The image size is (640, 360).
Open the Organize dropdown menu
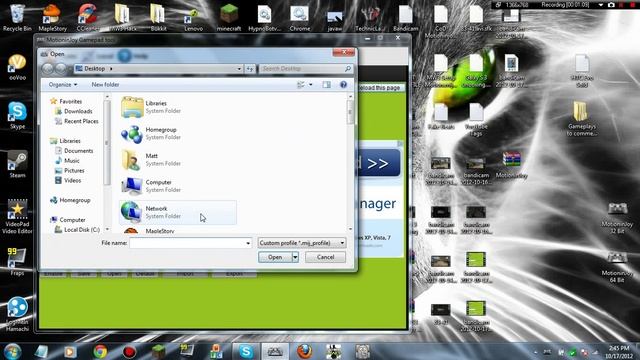(x=63, y=84)
